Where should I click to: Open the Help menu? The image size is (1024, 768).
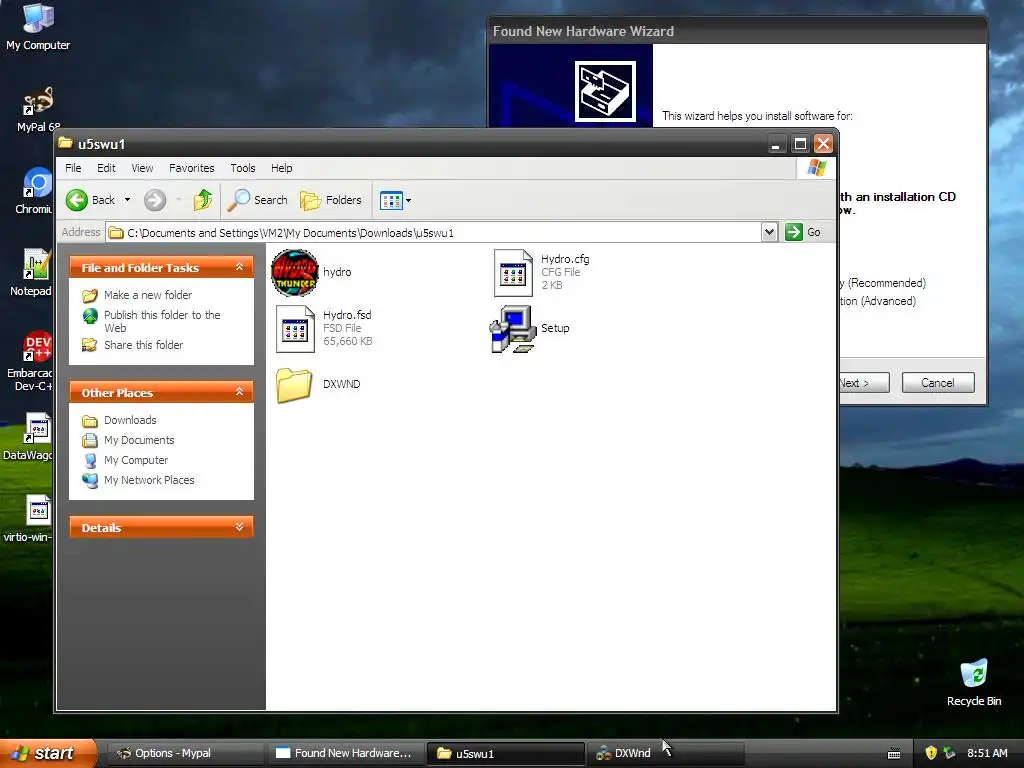click(281, 168)
